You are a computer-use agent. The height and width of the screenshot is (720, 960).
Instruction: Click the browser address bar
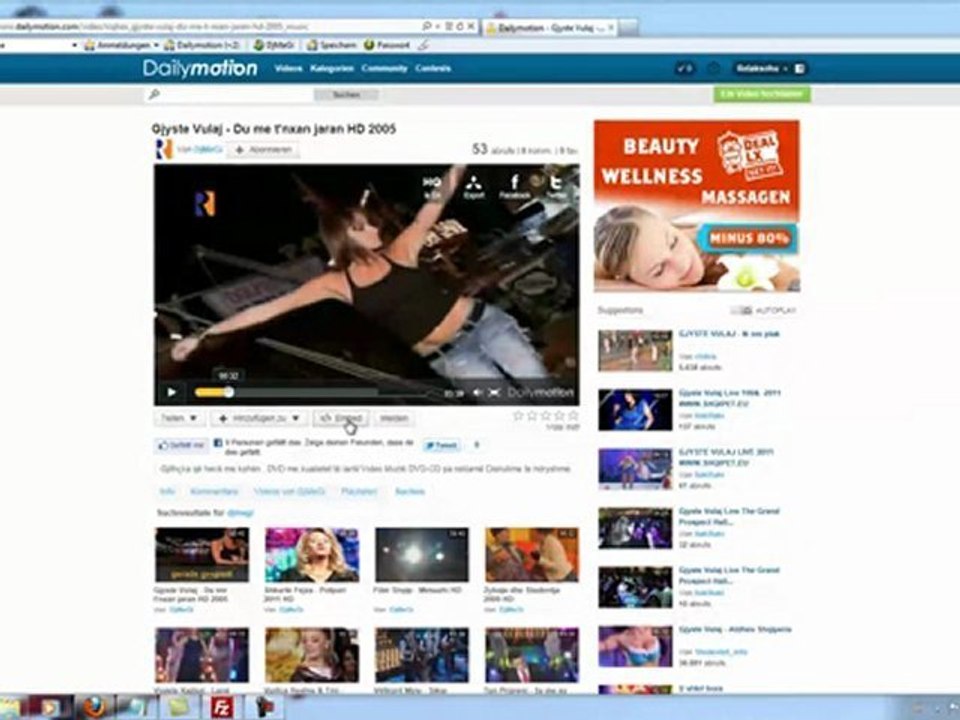point(208,26)
